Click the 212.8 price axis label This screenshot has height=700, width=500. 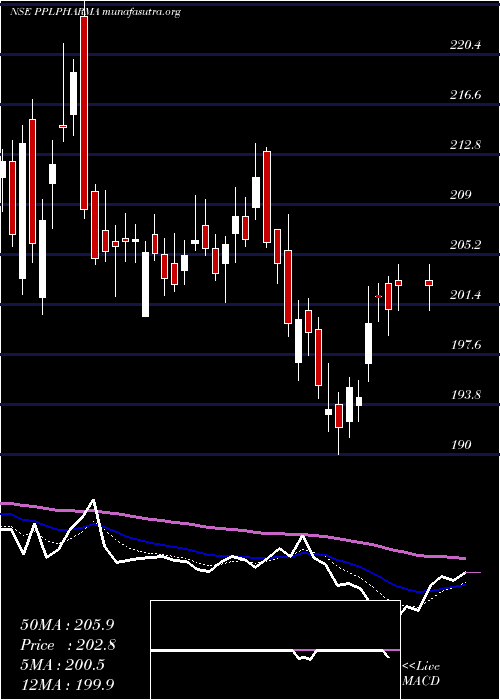[x=466, y=144]
